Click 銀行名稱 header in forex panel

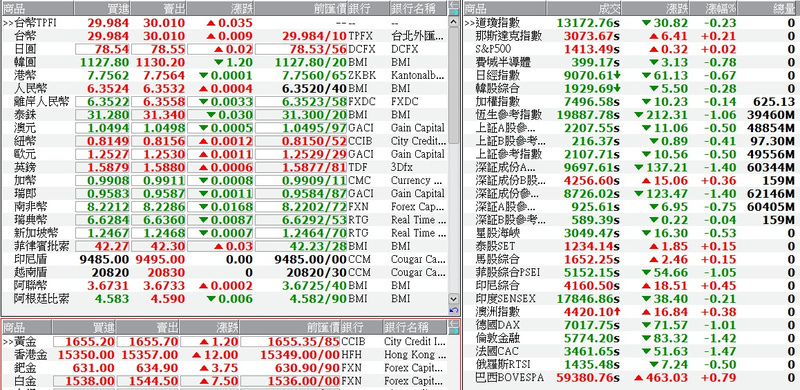point(418,8)
